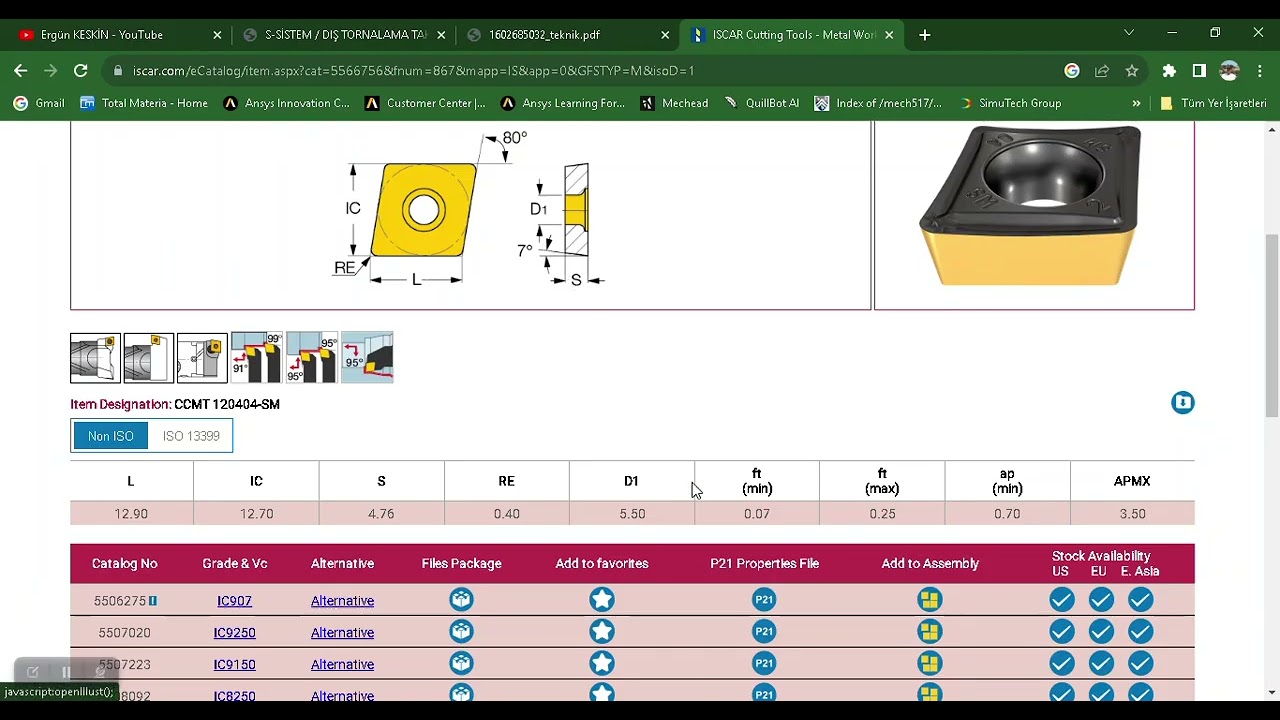Show more bookmarks with the chevron
The width and height of the screenshot is (1280, 720).
pyautogui.click(x=1136, y=103)
